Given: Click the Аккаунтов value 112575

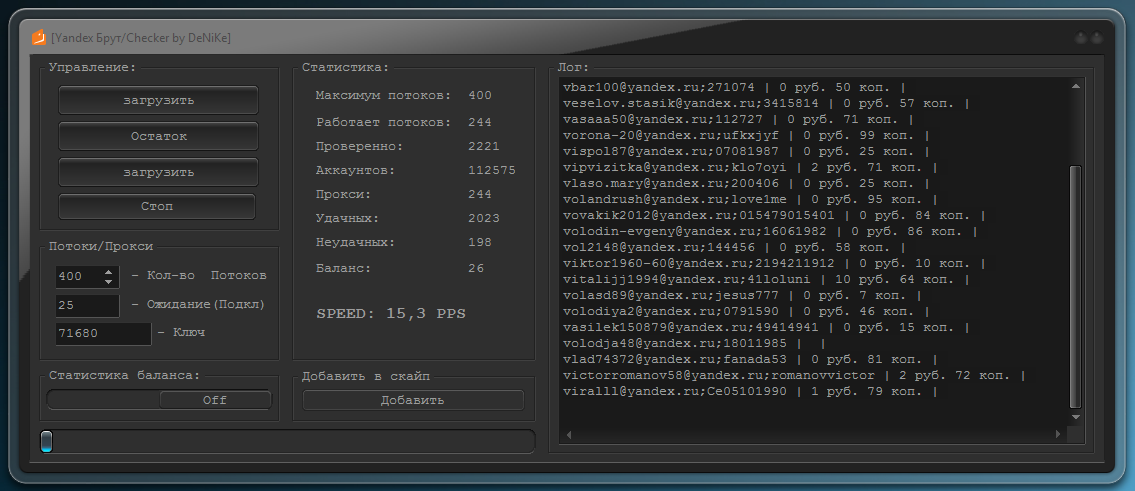Looking at the screenshot, I should coord(492,170).
